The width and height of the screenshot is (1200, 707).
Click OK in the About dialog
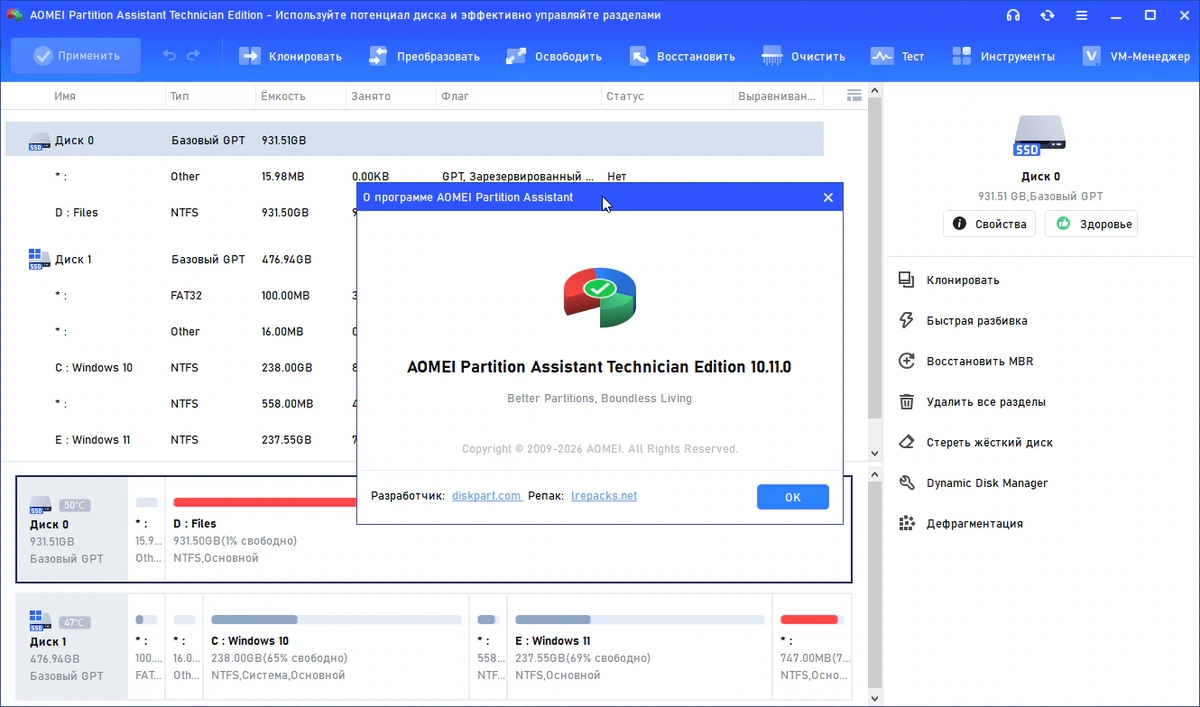[793, 497]
